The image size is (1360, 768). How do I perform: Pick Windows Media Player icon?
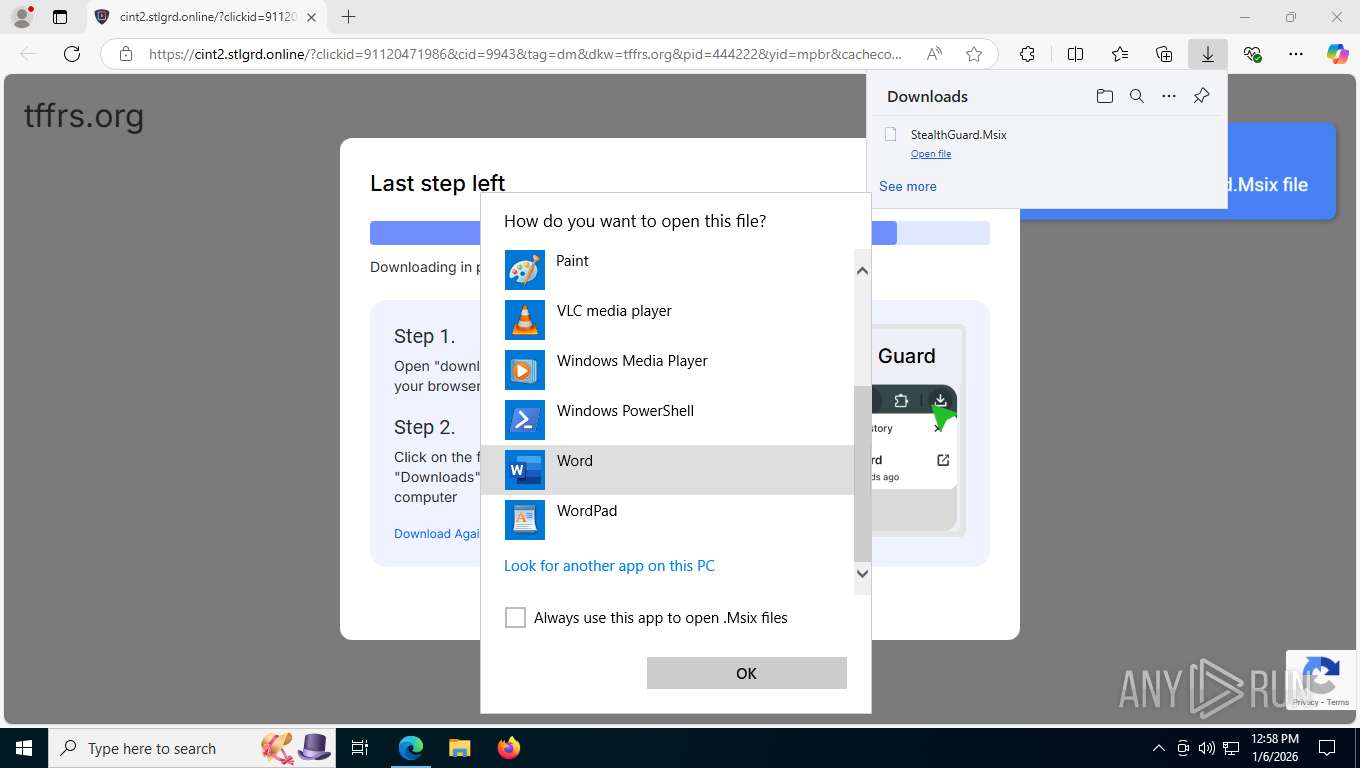click(x=524, y=370)
